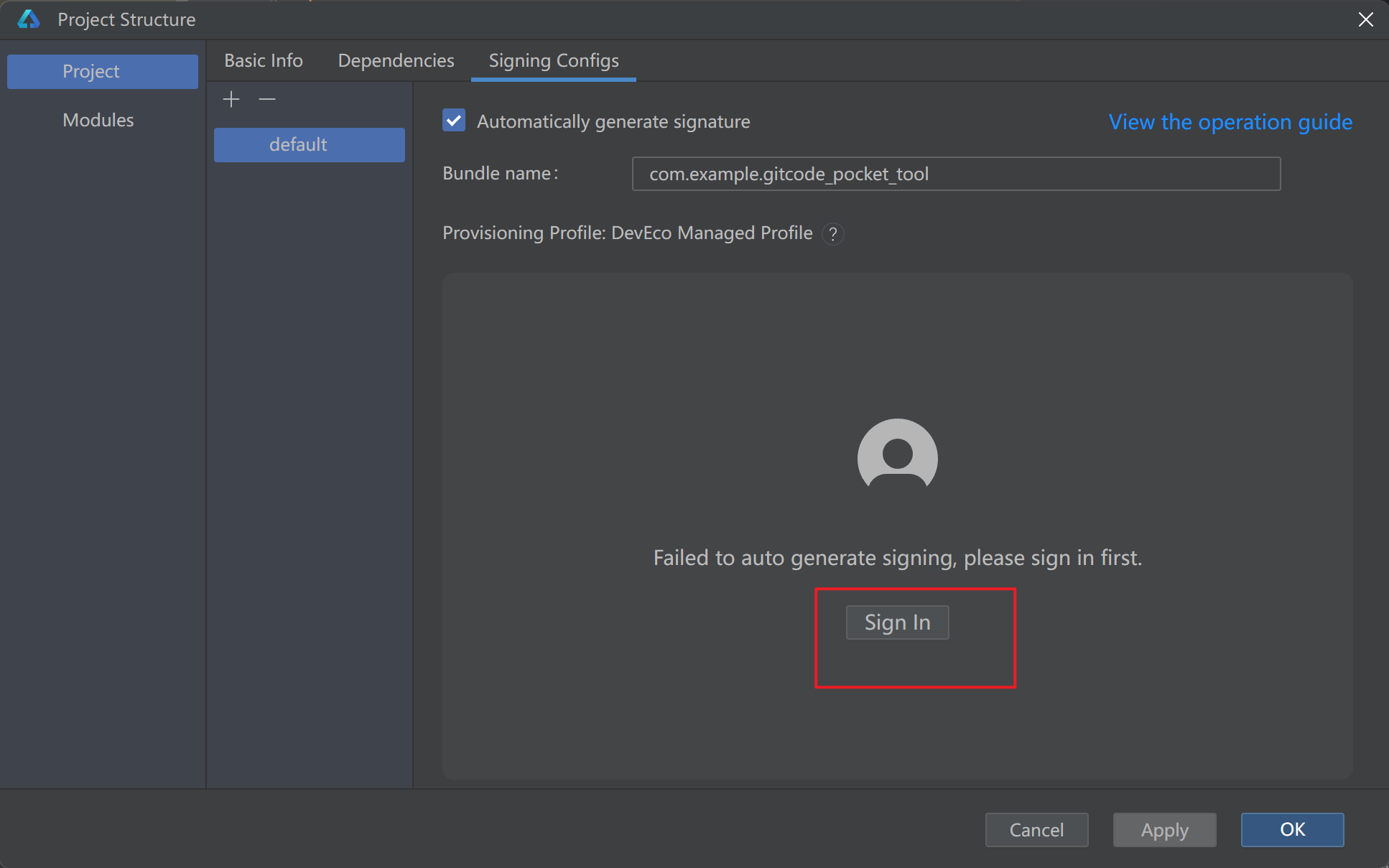Select the Signing Configs tab

click(x=553, y=60)
